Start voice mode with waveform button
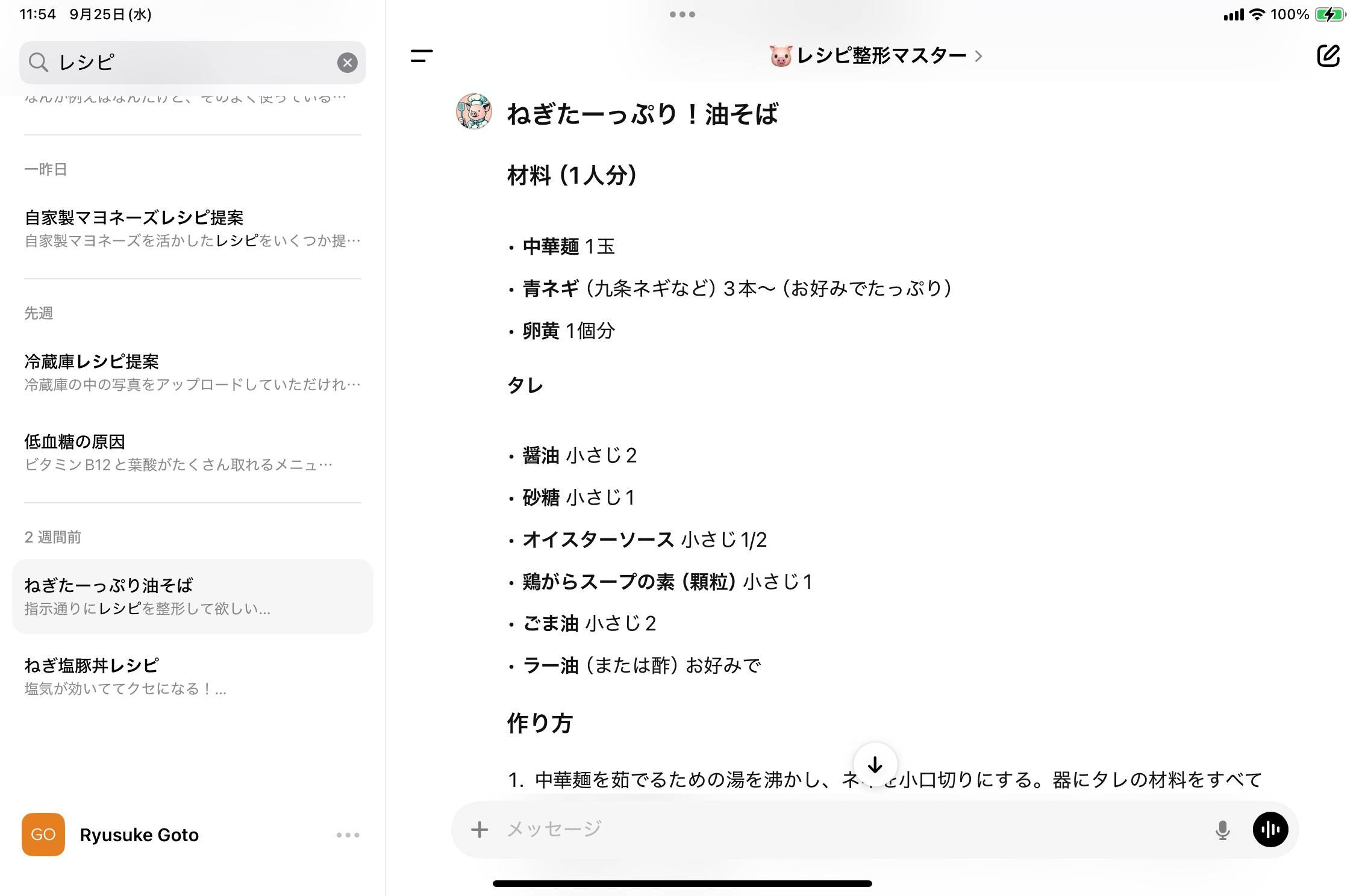The image size is (1365, 896). coord(1270,830)
